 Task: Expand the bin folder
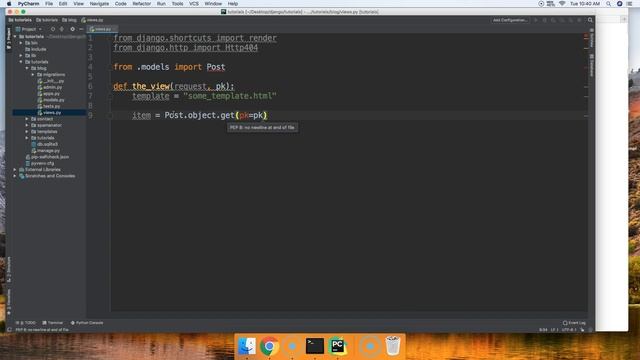coord(21,43)
